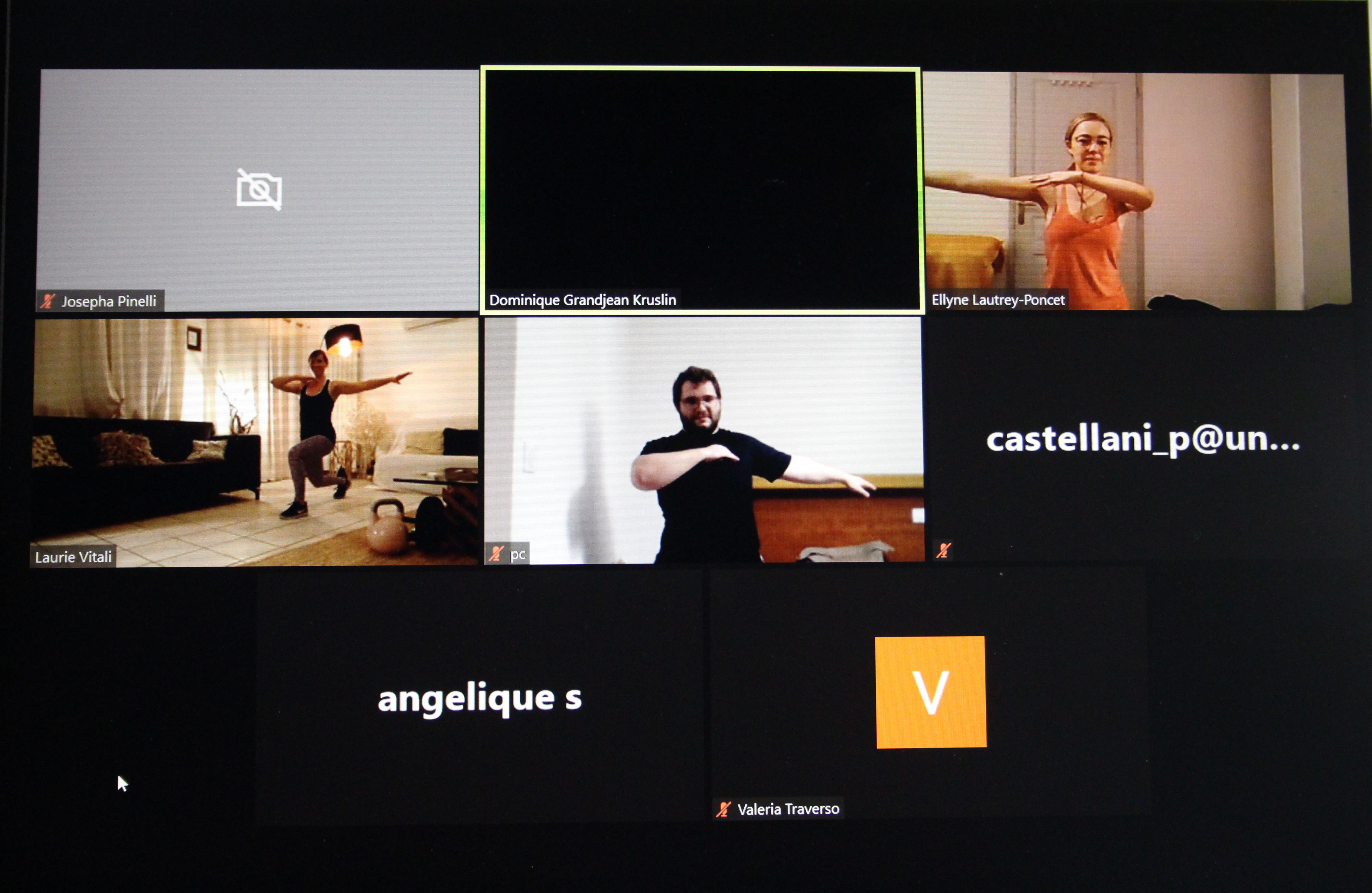Click muted mic icon beside Josepha Pinelli
This screenshot has height=893, width=1372.
pyautogui.click(x=47, y=301)
